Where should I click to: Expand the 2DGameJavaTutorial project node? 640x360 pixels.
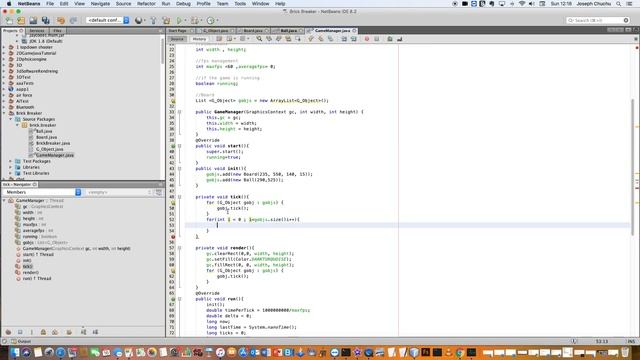4,53
